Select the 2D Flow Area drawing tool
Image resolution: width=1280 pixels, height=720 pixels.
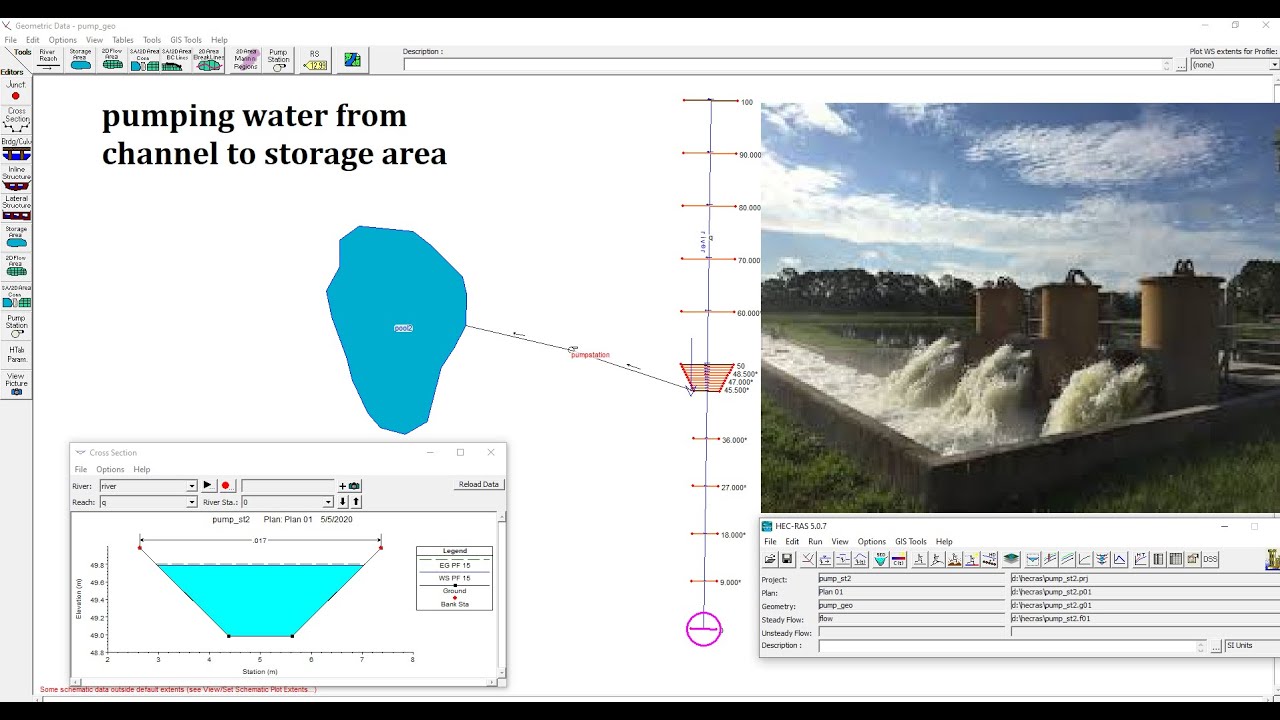pos(112,59)
